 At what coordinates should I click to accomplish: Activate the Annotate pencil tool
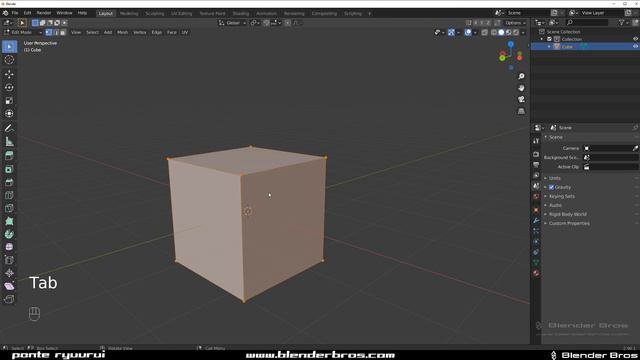(9, 128)
